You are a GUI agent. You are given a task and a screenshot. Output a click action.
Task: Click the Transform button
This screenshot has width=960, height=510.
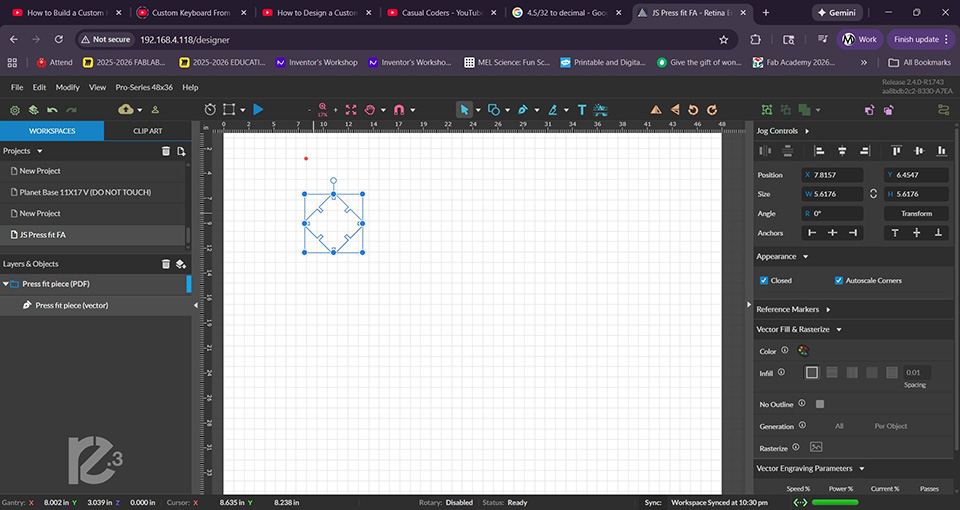tap(917, 213)
